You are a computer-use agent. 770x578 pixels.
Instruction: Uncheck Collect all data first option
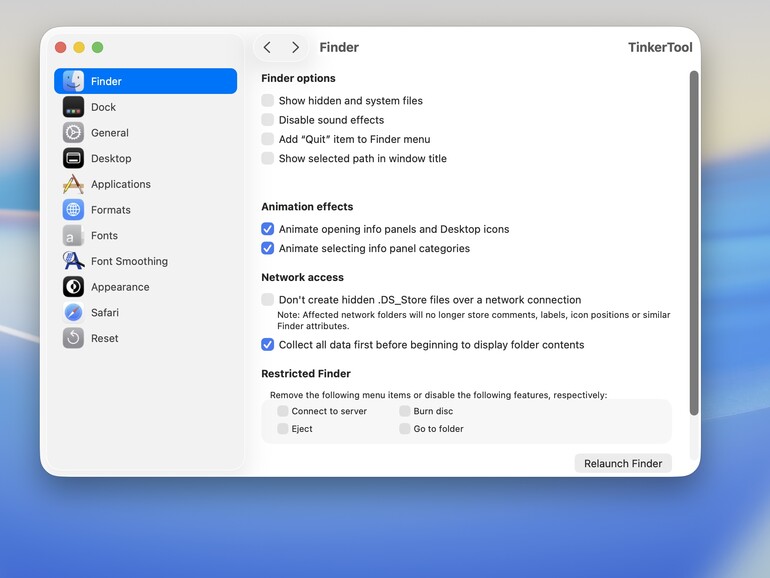[268, 344]
